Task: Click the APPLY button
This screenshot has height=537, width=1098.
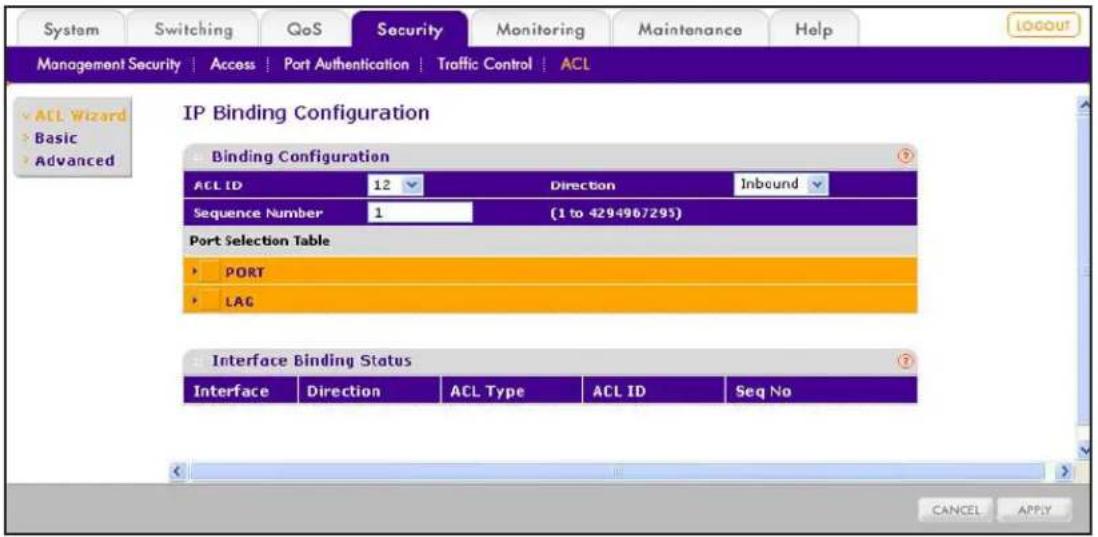Action: (x=1034, y=510)
